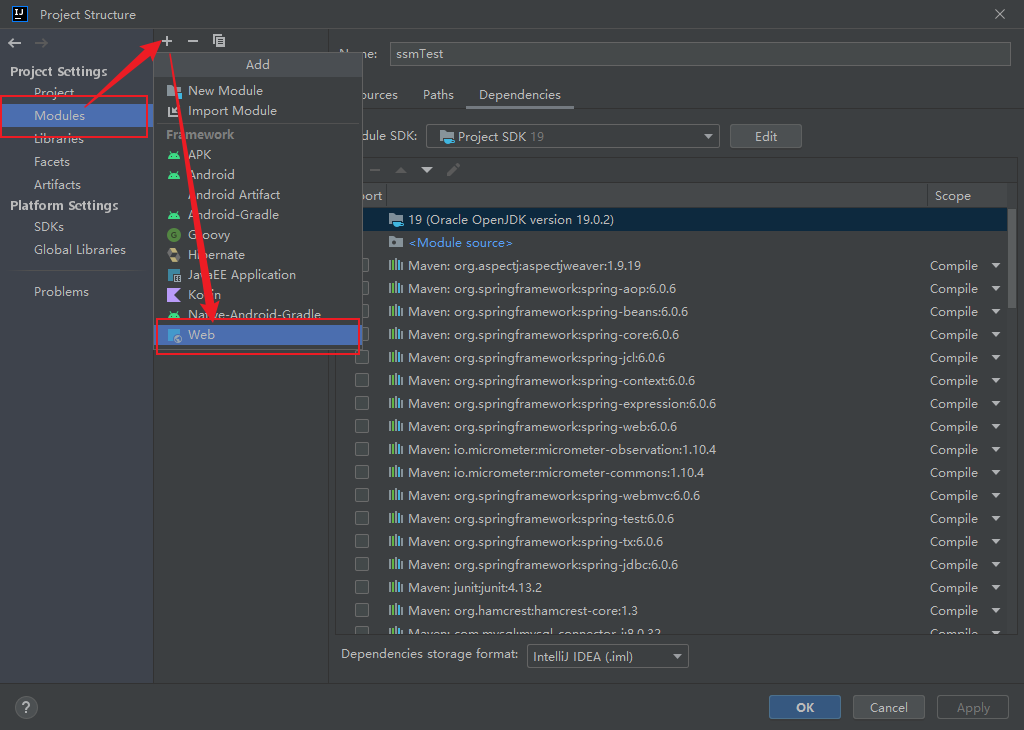The image size is (1024, 730).
Task: Open scope dropdown for aspectjweaver
Action: point(996,266)
